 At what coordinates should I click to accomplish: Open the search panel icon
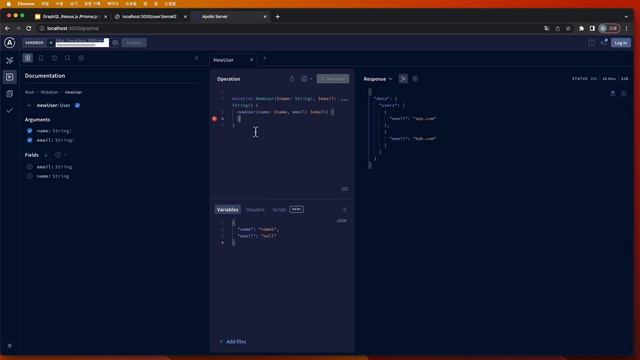tap(68, 58)
